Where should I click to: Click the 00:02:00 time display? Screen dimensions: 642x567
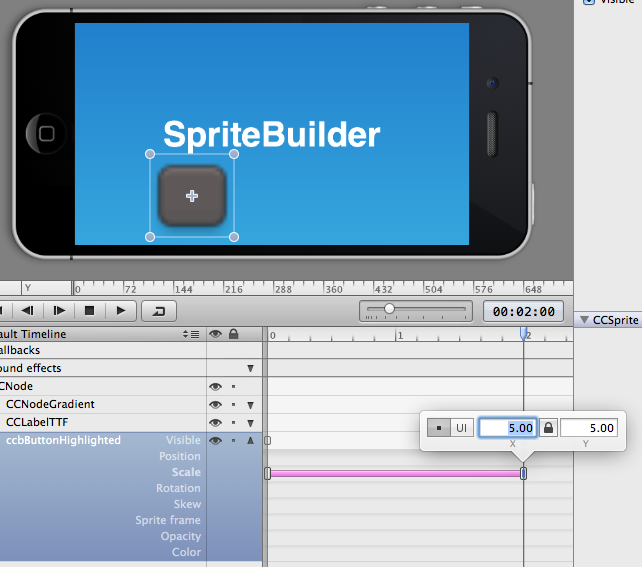tap(523, 312)
